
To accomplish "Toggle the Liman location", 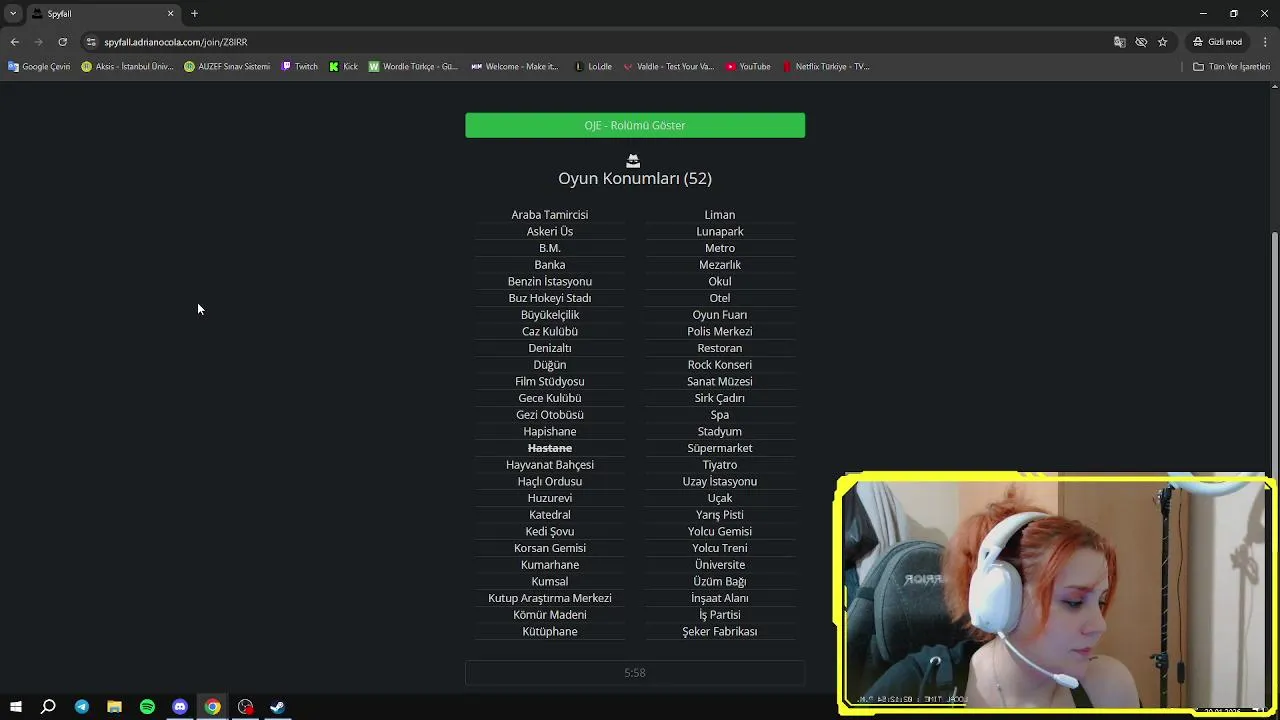I will click(720, 215).
